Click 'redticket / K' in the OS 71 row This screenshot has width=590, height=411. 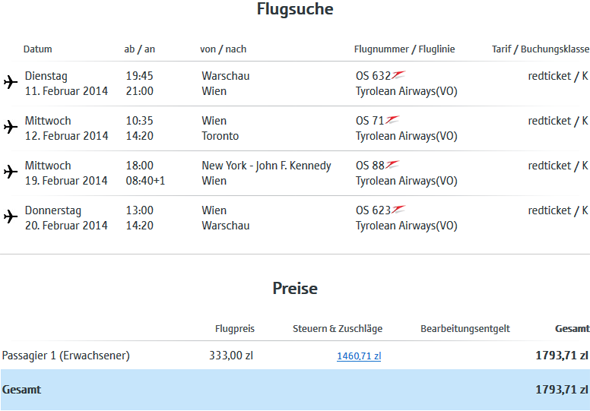[558, 121]
